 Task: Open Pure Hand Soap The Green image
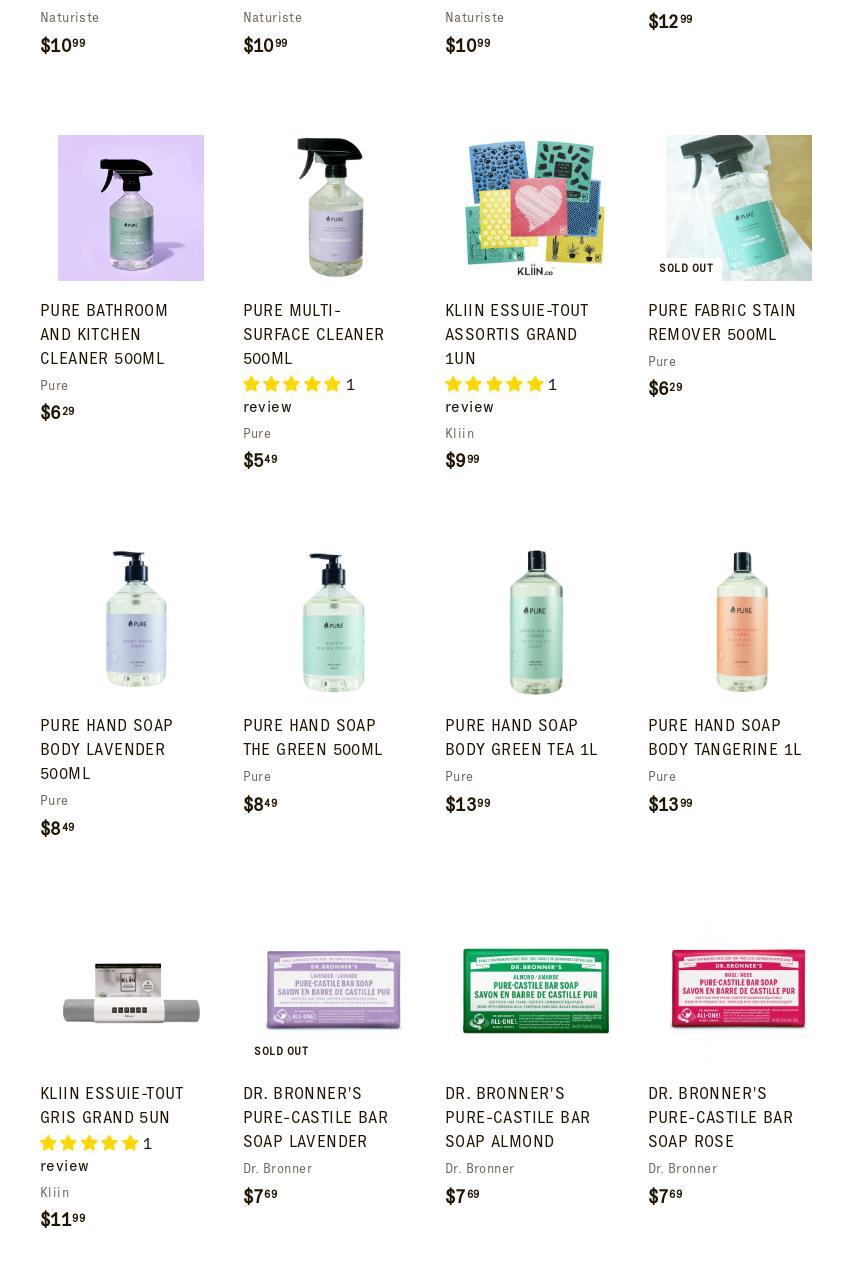coord(333,622)
